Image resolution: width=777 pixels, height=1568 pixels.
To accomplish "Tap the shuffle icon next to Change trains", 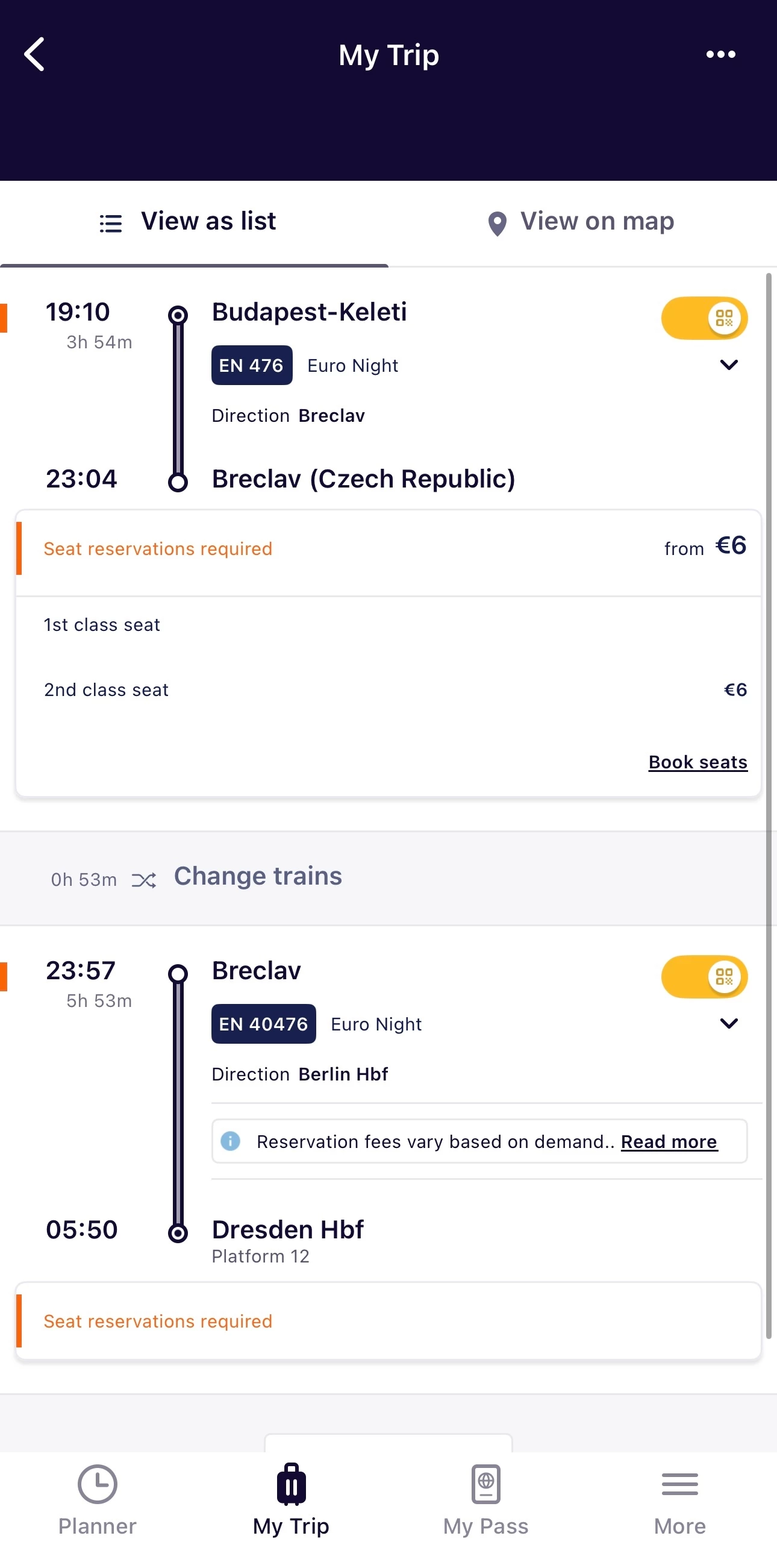I will click(x=144, y=880).
